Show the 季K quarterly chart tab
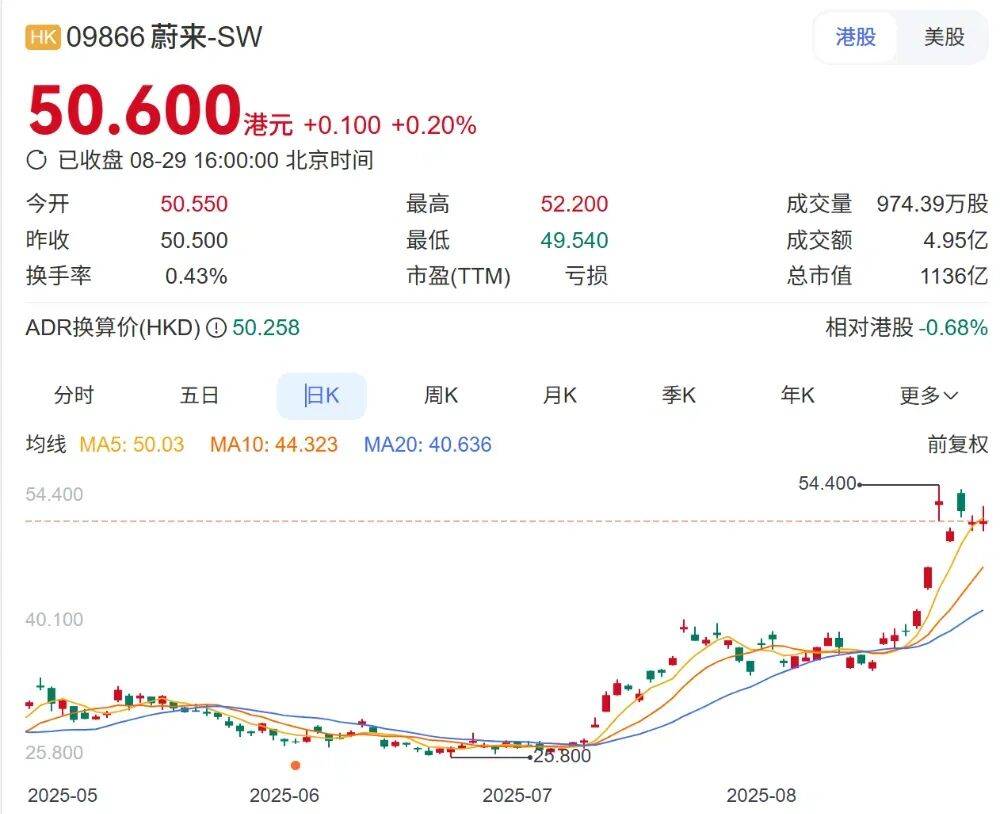Screen dimensions: 1000x814 tap(678, 396)
